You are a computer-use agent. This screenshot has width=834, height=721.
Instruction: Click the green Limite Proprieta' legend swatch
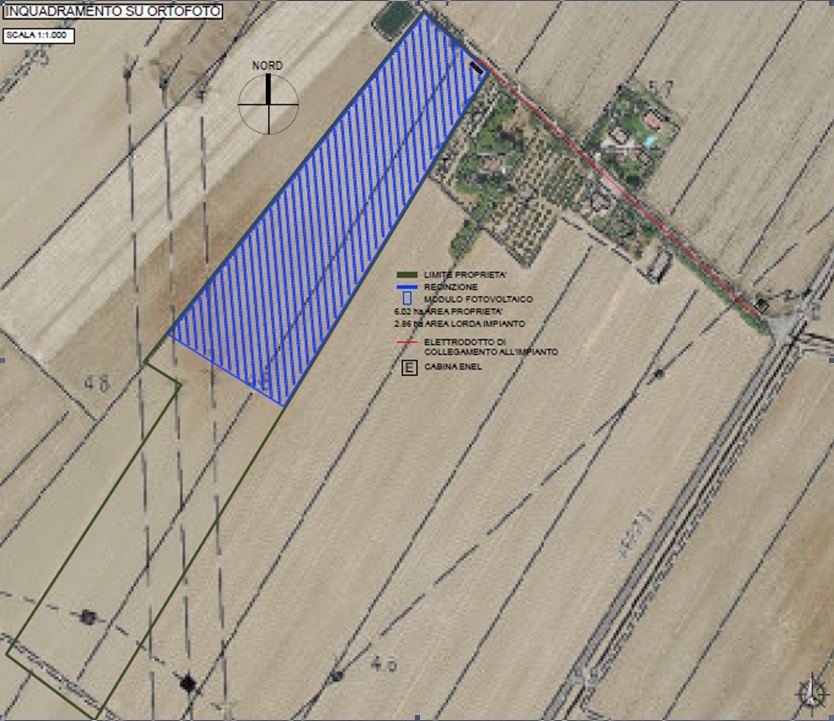407,274
